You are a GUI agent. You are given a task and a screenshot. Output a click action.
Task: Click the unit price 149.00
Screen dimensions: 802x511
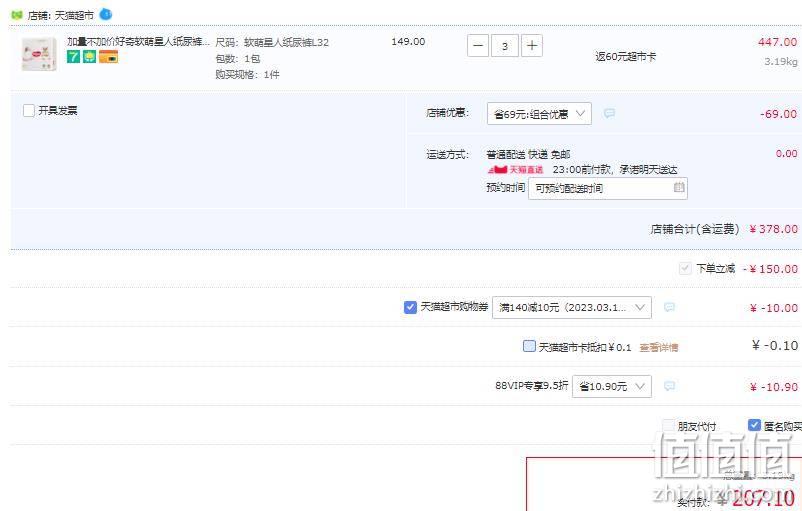(408, 41)
